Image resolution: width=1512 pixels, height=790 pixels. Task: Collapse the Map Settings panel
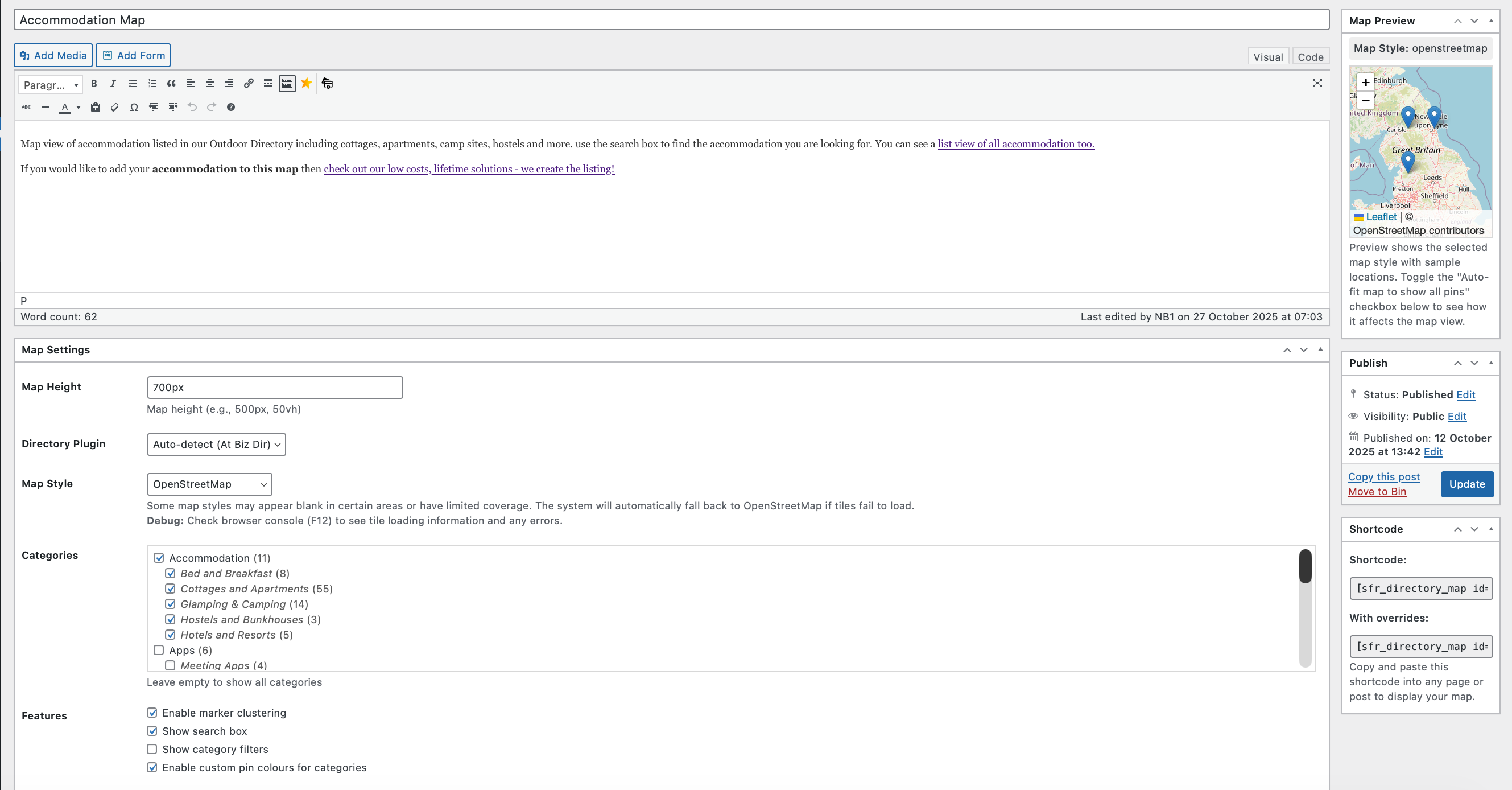point(1320,349)
